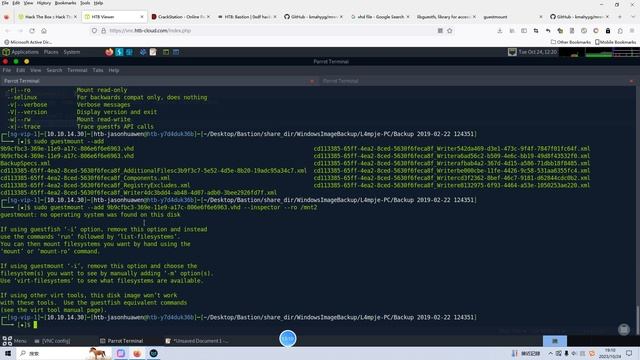The image size is (640, 360).
Task: Click the GitHub icon on the last tab
Action: click(x=552, y=17)
